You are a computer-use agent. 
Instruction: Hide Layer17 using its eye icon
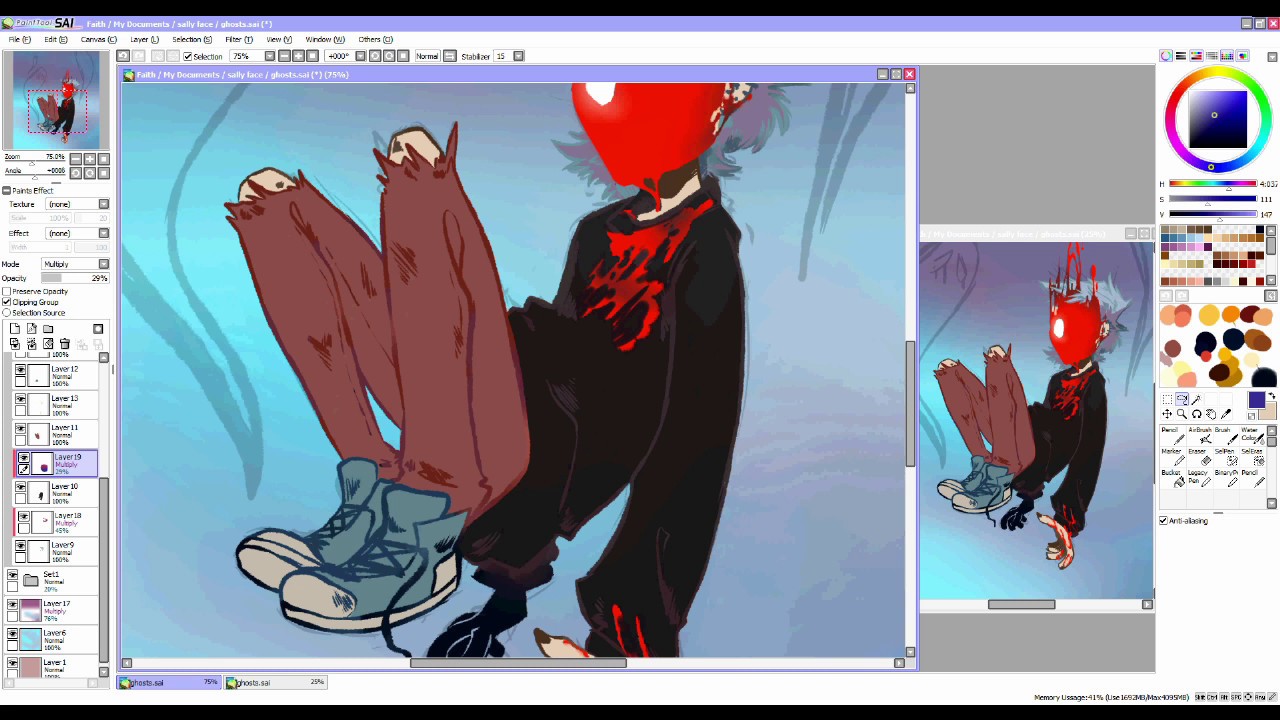coord(12,604)
